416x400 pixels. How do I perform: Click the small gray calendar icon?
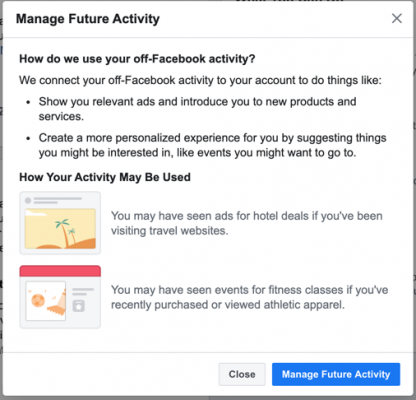79,306
